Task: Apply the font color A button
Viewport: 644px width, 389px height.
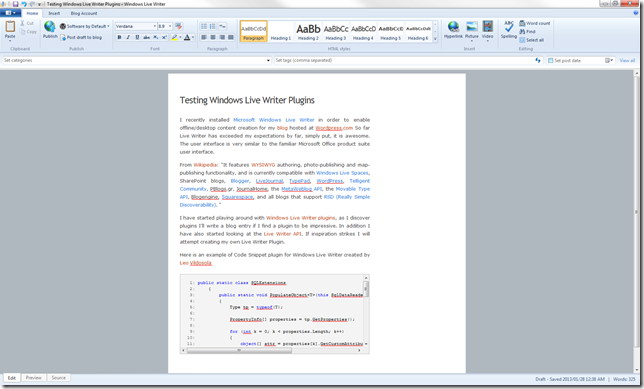Action: click(x=187, y=37)
